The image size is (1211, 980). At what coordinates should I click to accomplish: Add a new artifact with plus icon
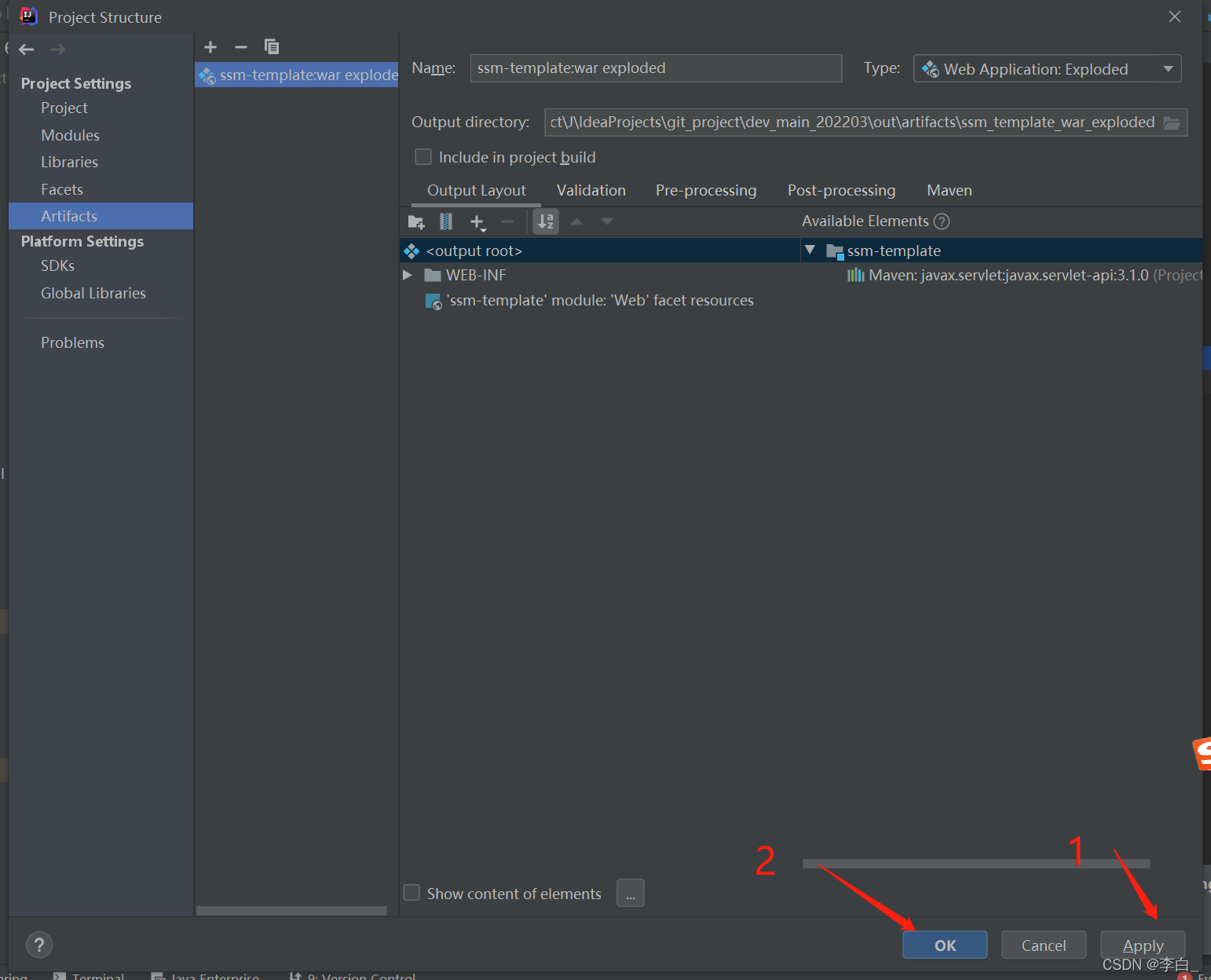click(210, 47)
